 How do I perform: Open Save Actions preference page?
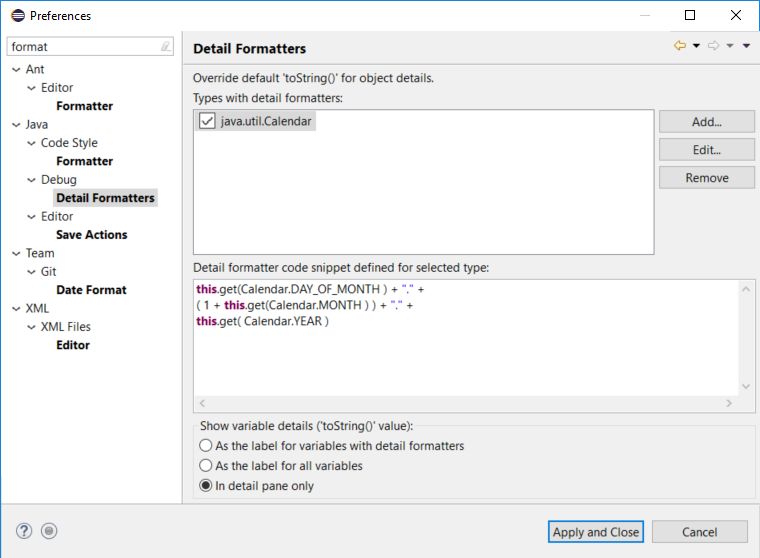pos(91,235)
